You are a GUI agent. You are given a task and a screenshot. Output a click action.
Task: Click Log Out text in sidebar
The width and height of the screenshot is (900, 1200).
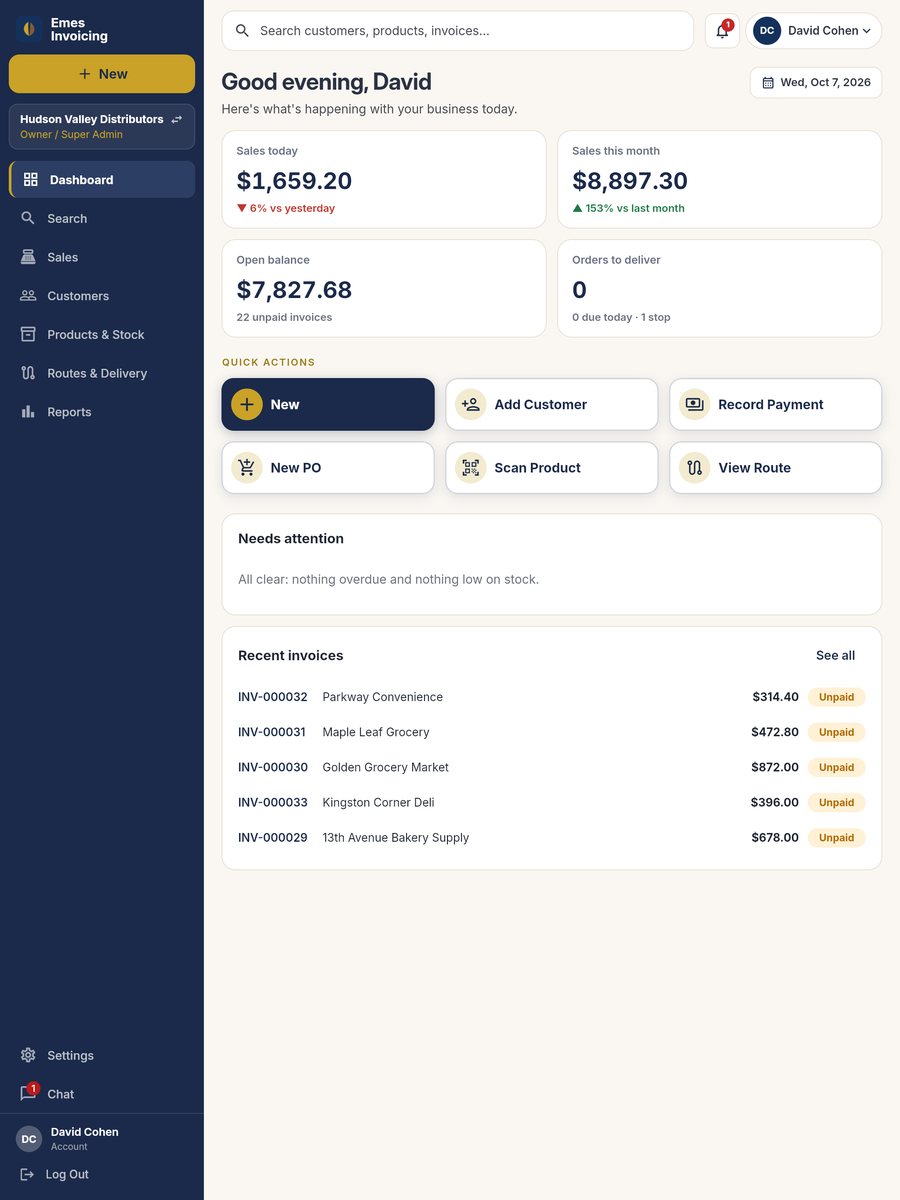tap(67, 1174)
